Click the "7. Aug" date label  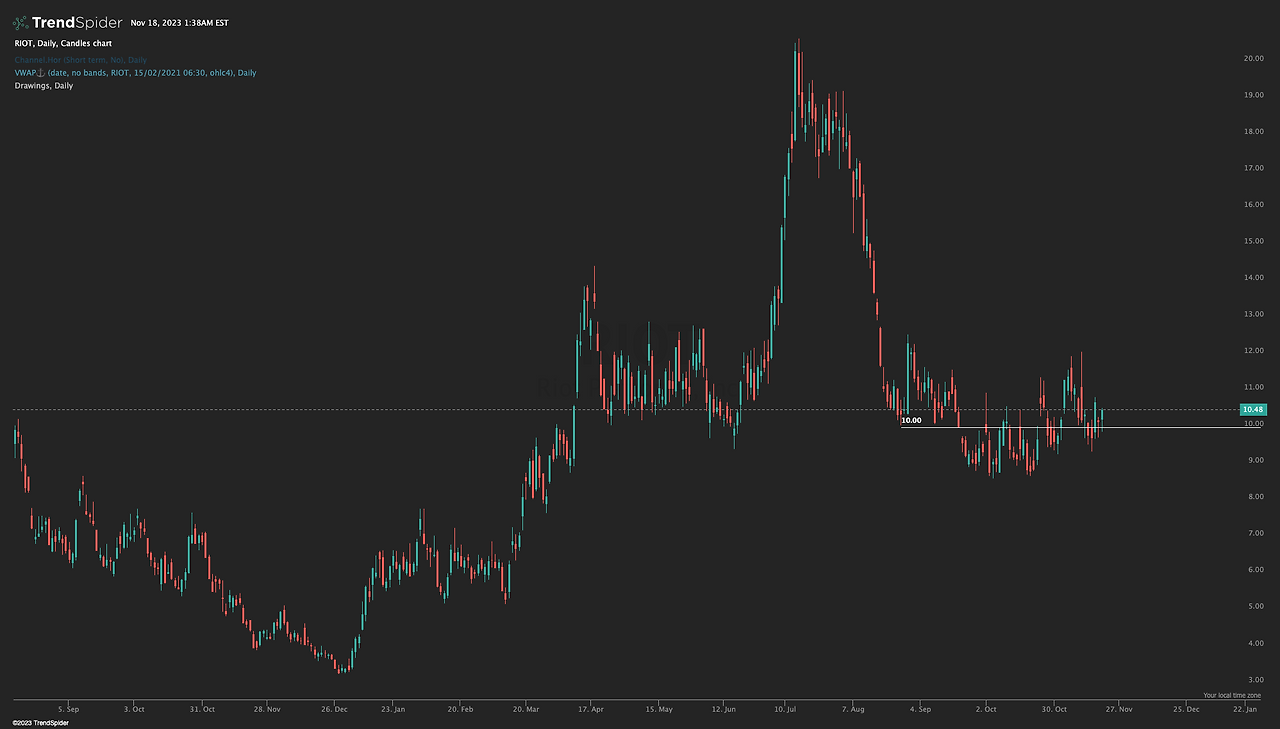pyautogui.click(x=852, y=709)
